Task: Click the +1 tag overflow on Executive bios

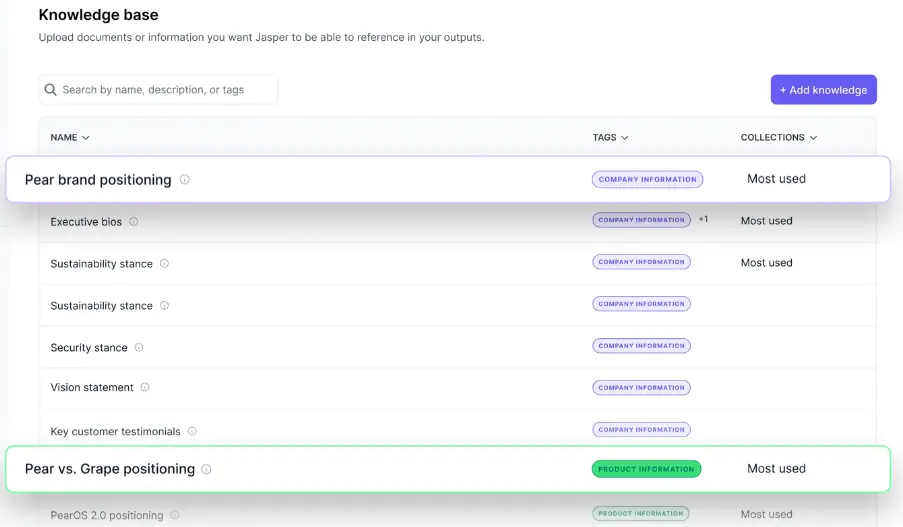Action: click(703, 219)
